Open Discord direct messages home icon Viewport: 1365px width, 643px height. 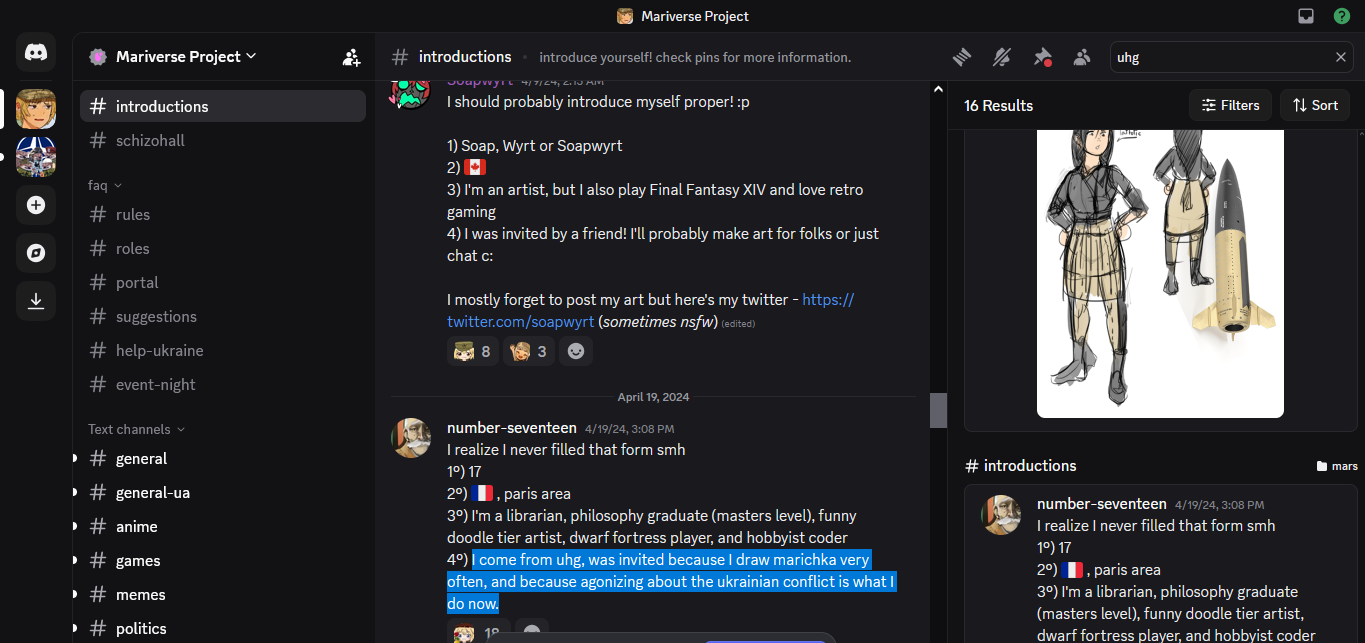[x=36, y=52]
